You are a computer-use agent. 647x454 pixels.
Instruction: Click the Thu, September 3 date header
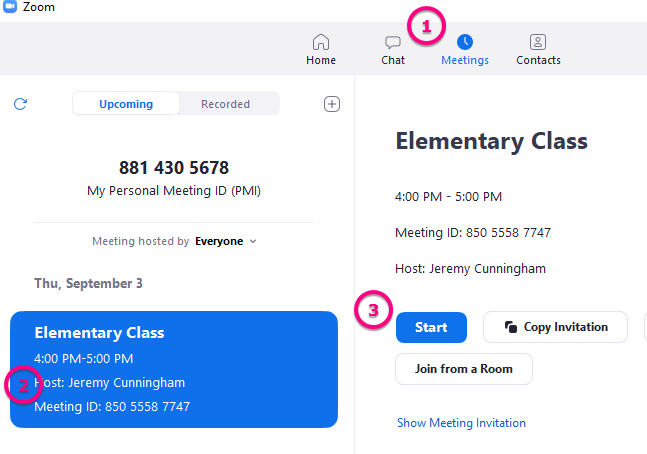pyautogui.click(x=88, y=283)
